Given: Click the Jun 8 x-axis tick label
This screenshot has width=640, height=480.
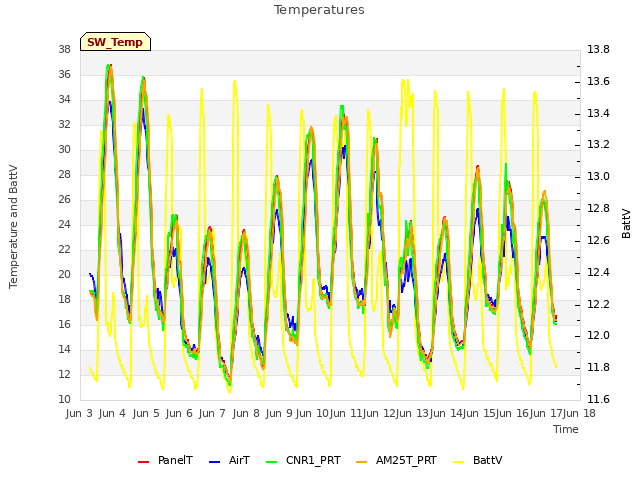Looking at the screenshot, I should (246, 413).
